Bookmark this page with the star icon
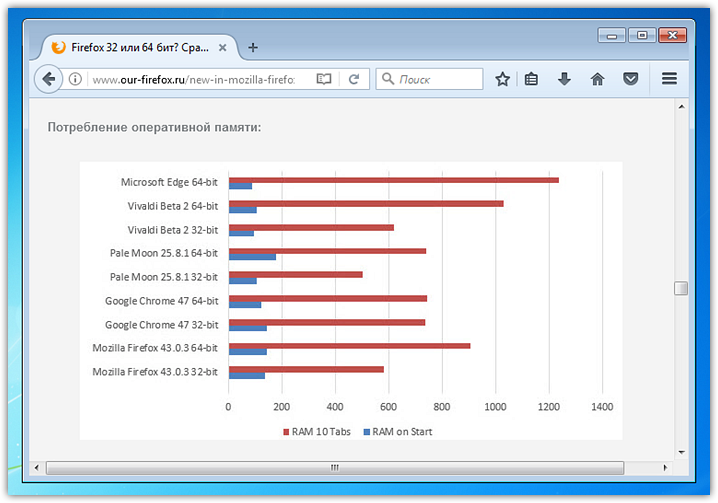The width and height of the screenshot is (718, 503). click(x=502, y=79)
